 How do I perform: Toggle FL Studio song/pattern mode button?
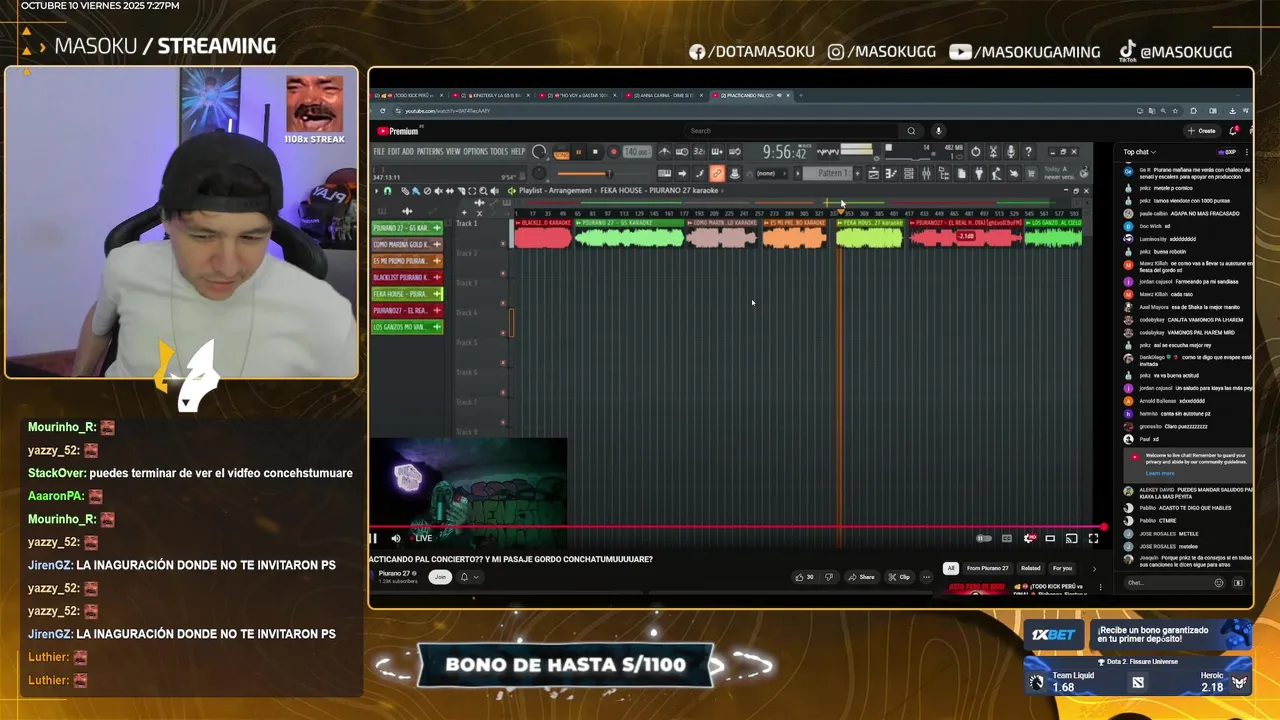point(563,153)
